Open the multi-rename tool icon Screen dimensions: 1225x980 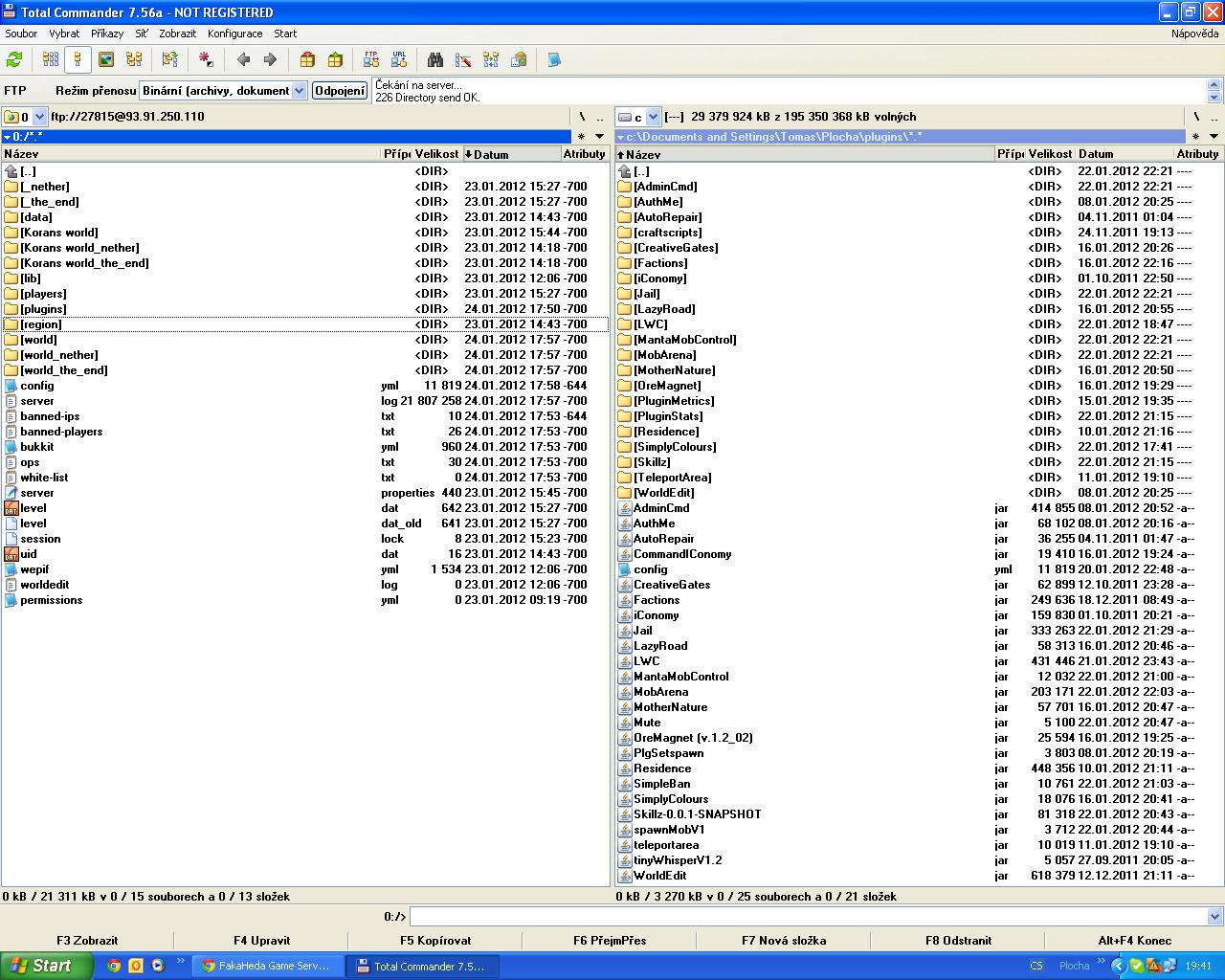463,59
